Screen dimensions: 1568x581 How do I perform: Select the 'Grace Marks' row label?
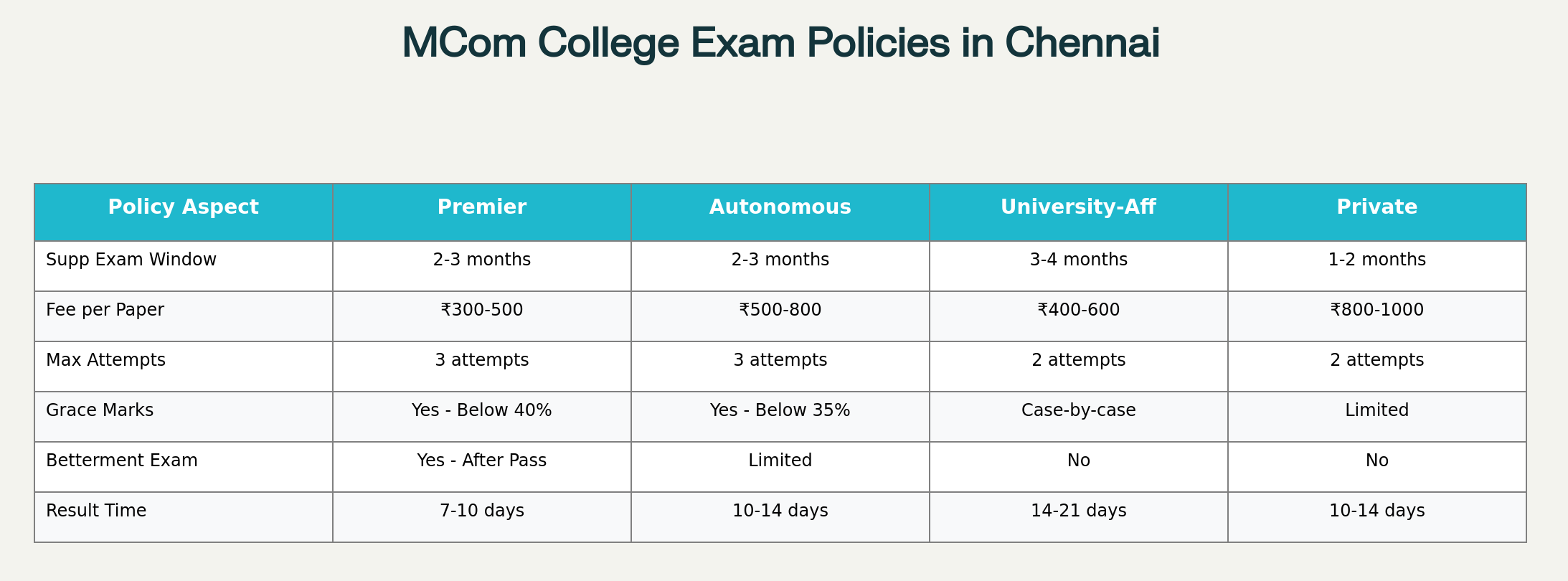tap(100, 410)
